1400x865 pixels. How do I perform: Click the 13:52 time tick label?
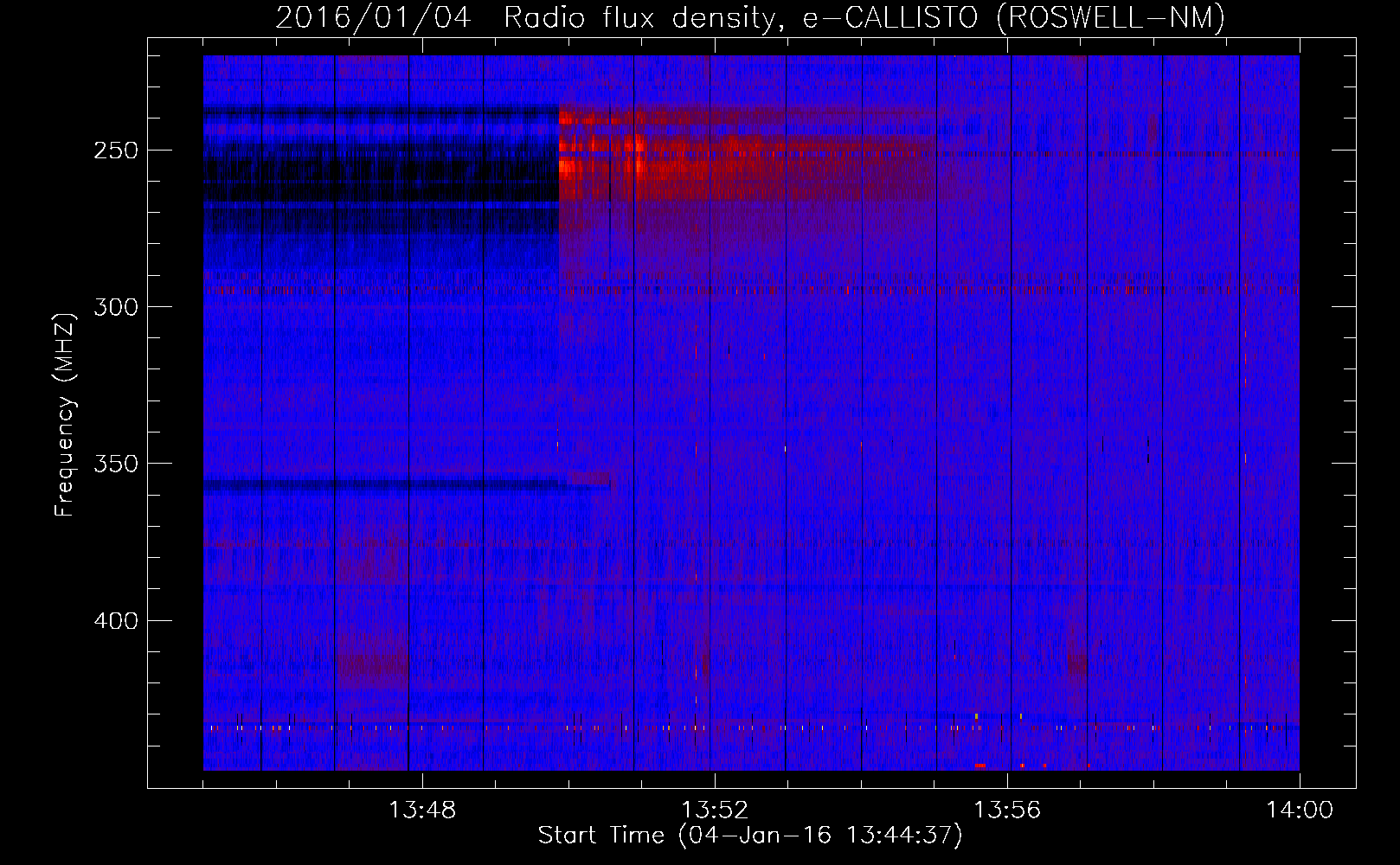click(715, 811)
